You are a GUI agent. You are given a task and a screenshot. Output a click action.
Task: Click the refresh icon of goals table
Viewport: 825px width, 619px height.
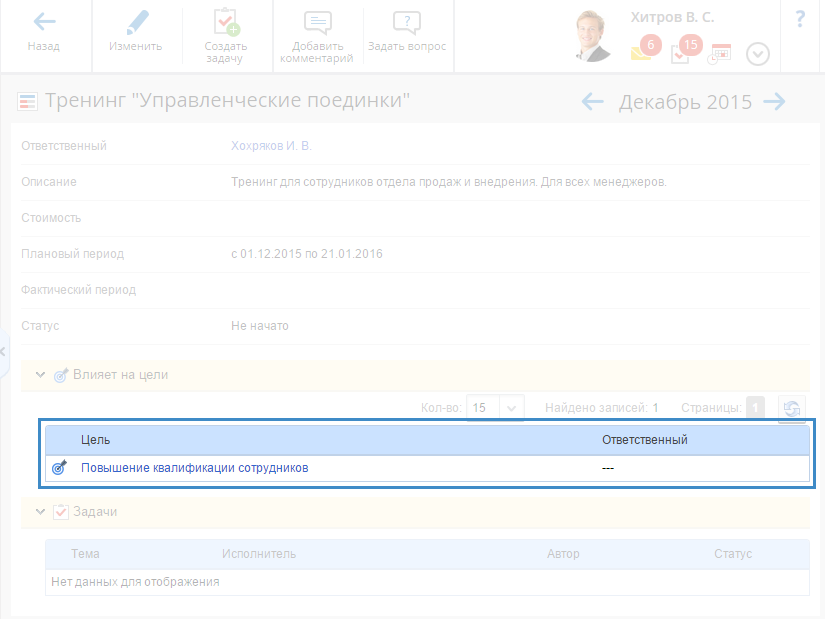click(x=792, y=408)
